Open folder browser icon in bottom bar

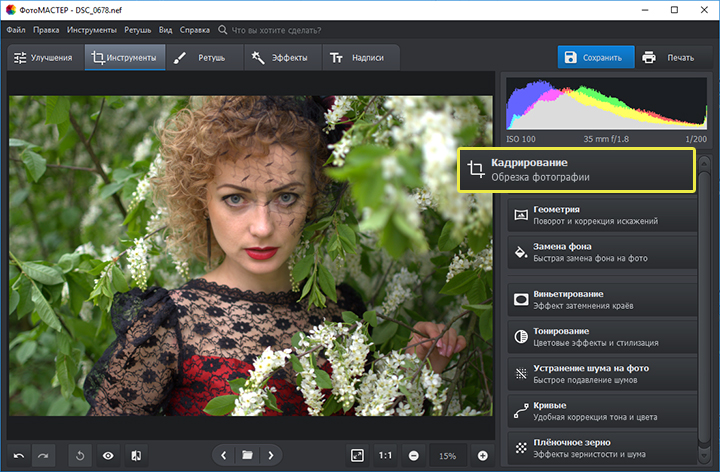[247, 455]
